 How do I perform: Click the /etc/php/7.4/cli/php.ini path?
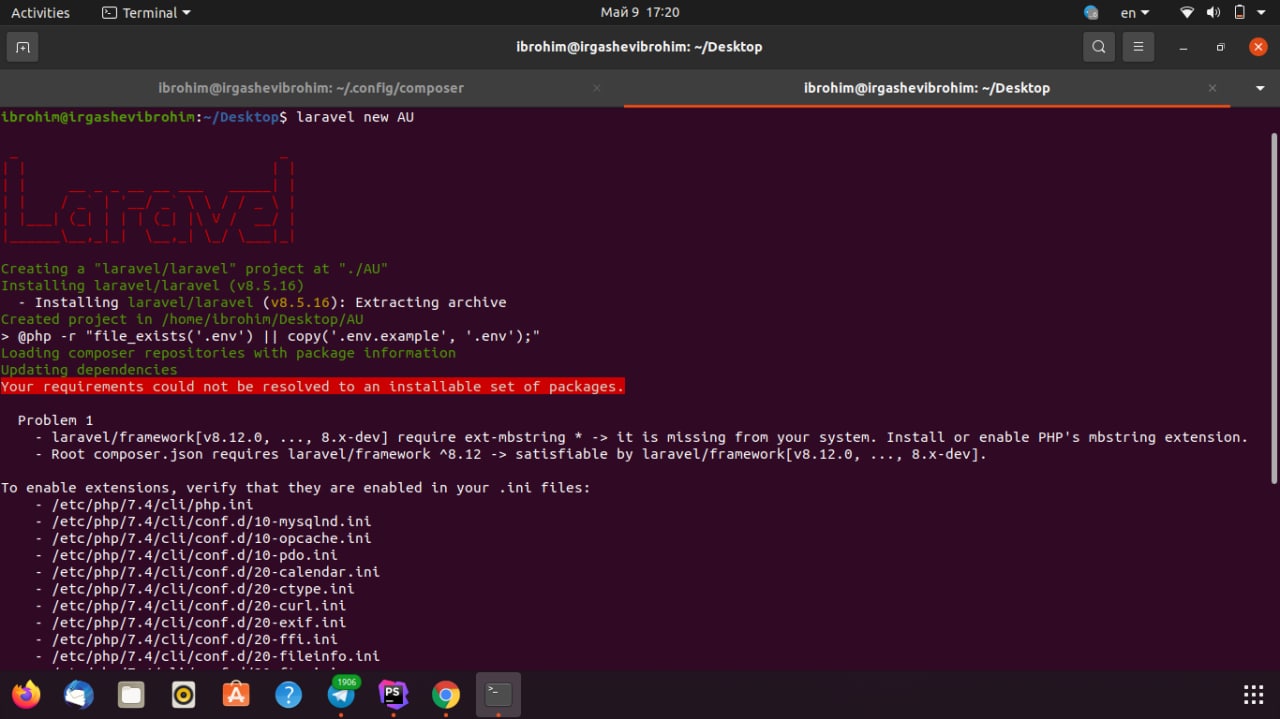click(x=152, y=504)
